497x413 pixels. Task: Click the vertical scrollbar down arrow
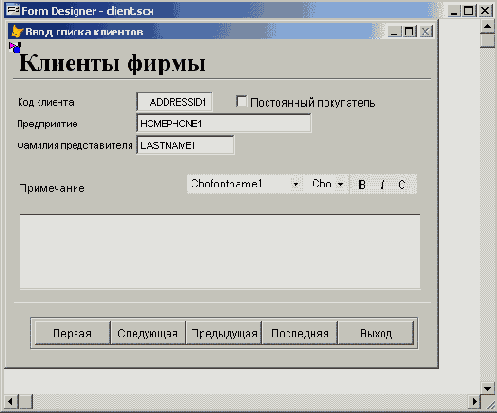click(487, 388)
